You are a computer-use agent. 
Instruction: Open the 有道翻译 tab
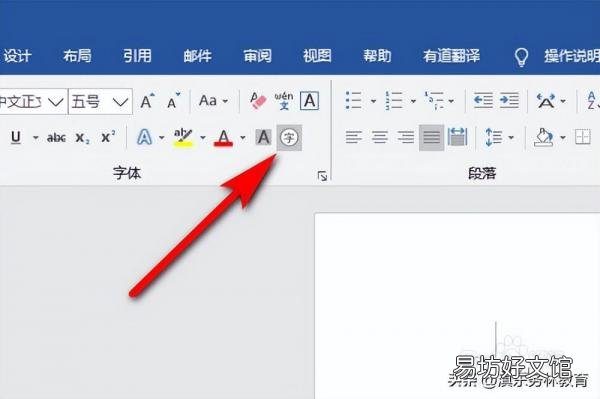pyautogui.click(x=451, y=56)
